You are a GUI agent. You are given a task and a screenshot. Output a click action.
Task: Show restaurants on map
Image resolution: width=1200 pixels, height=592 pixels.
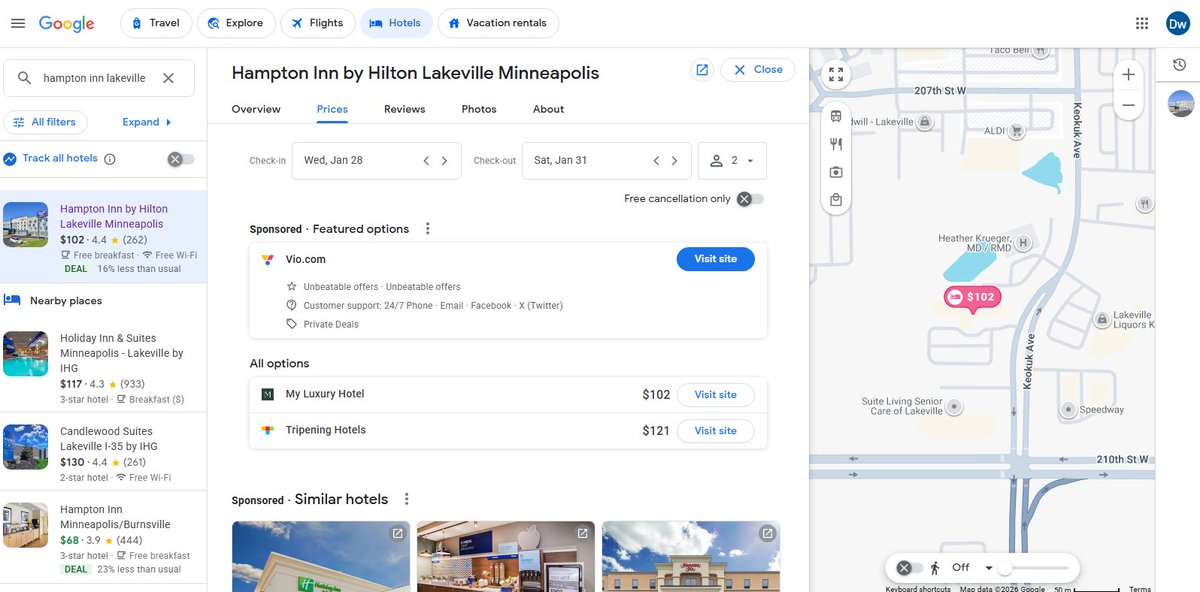tap(836, 144)
